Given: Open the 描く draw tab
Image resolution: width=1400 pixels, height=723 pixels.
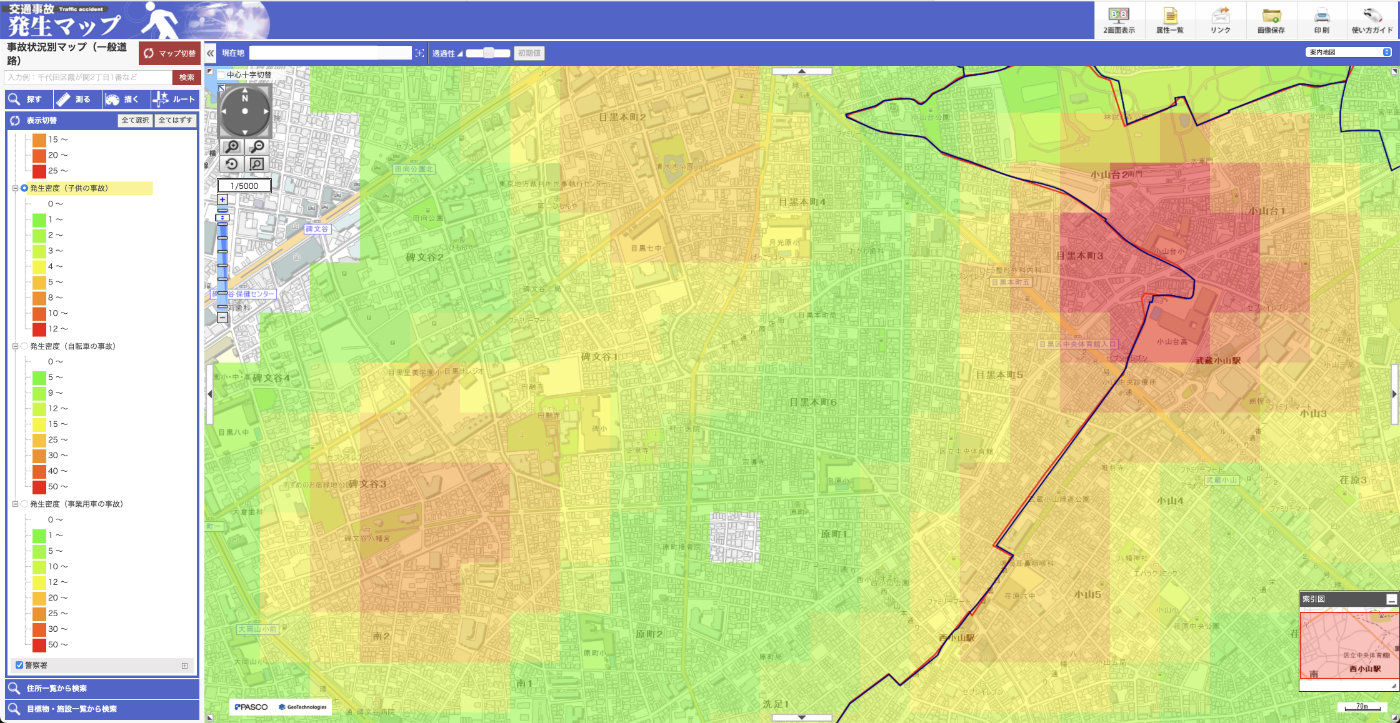Looking at the screenshot, I should 125,99.
